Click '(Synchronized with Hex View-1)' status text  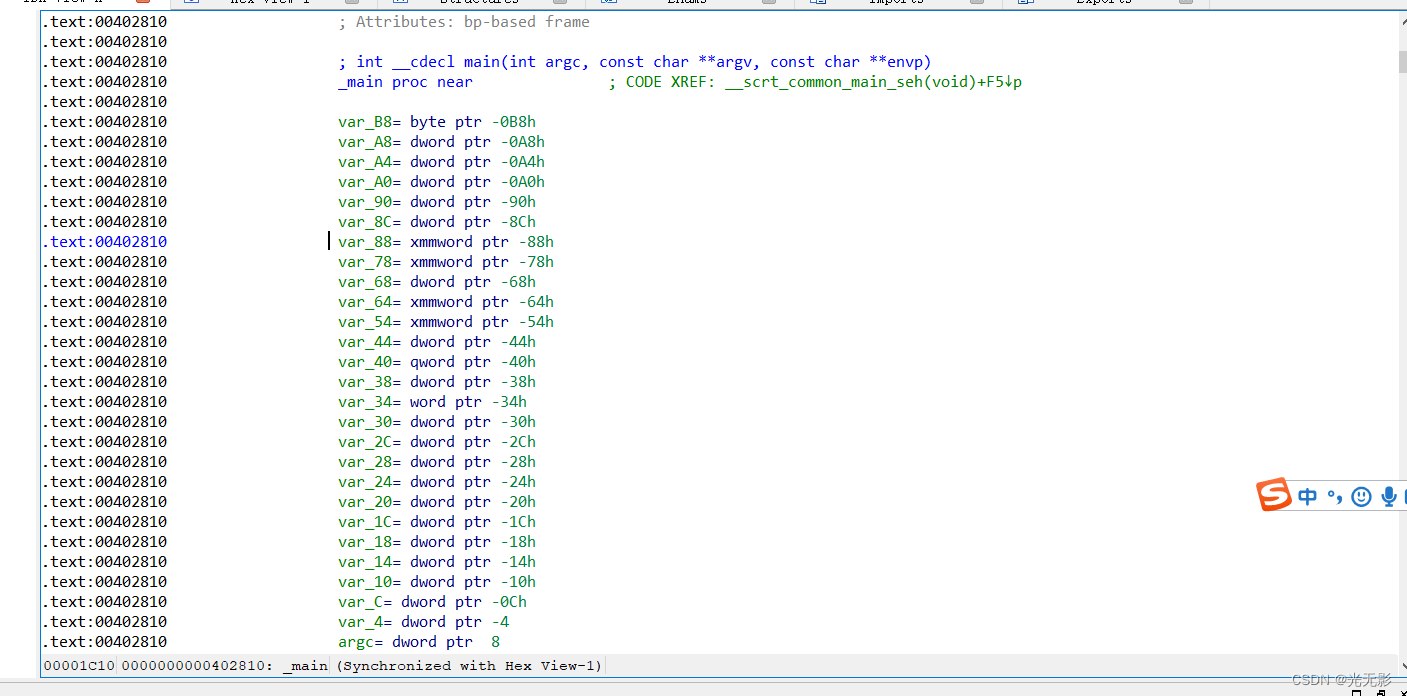click(469, 666)
